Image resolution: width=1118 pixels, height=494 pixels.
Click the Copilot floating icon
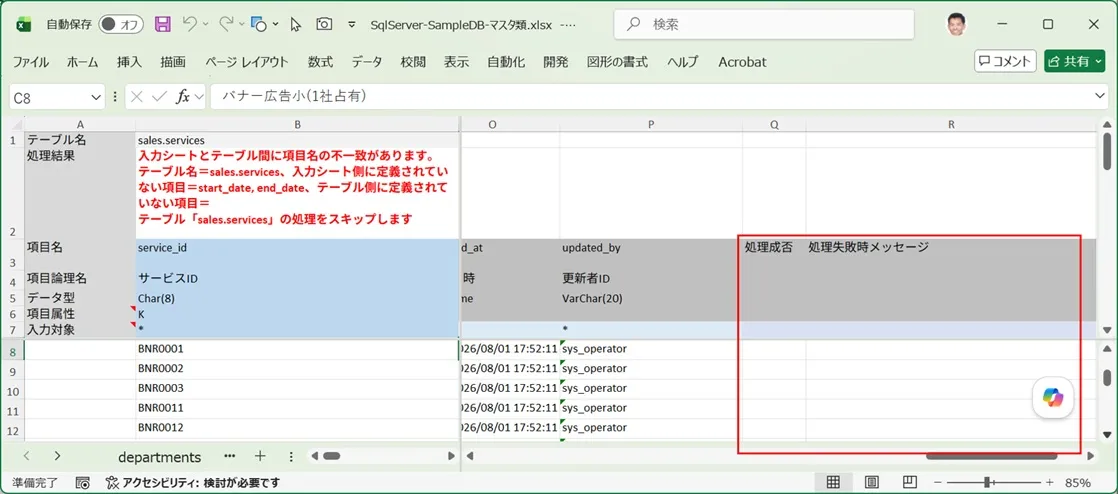pyautogui.click(x=1053, y=397)
